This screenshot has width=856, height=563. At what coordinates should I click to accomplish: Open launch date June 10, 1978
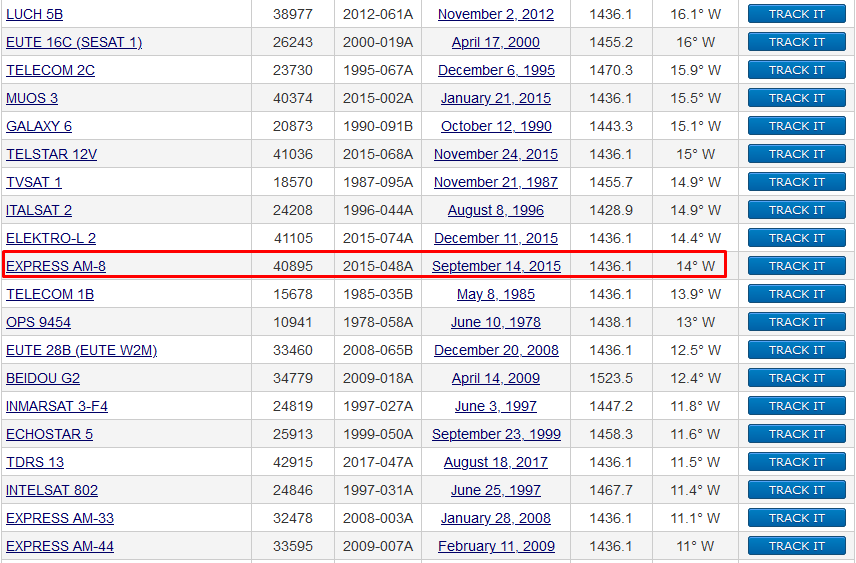[496, 323]
